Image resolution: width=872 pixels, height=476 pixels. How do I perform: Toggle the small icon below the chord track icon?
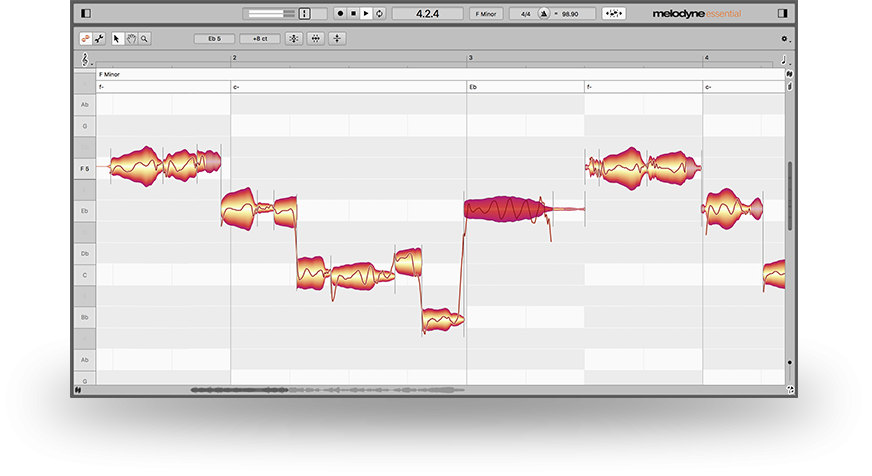tap(789, 87)
